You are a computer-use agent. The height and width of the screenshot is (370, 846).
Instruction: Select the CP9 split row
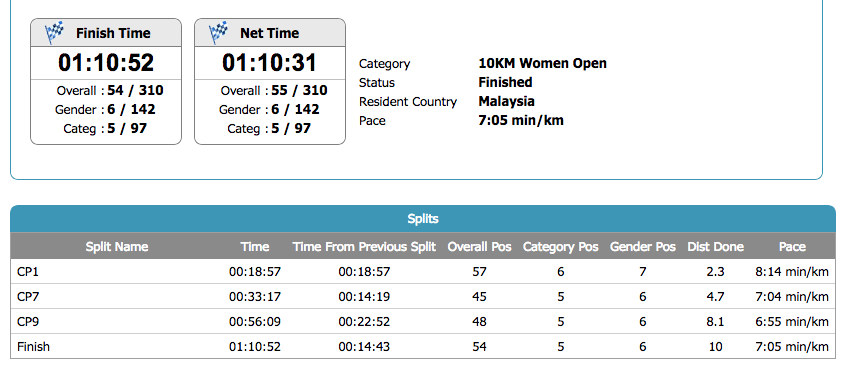pos(423,321)
